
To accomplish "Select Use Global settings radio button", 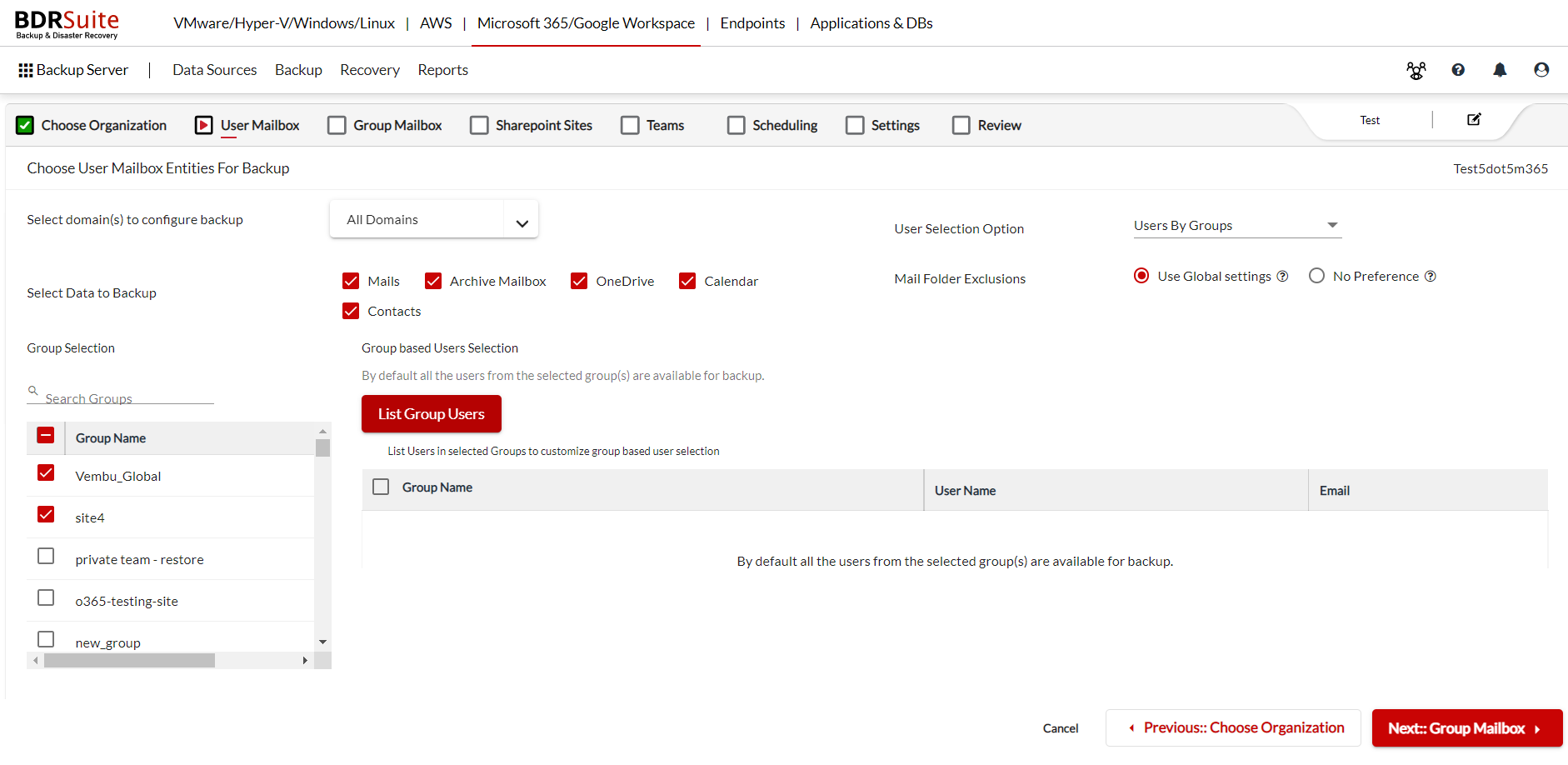I will [x=1141, y=276].
